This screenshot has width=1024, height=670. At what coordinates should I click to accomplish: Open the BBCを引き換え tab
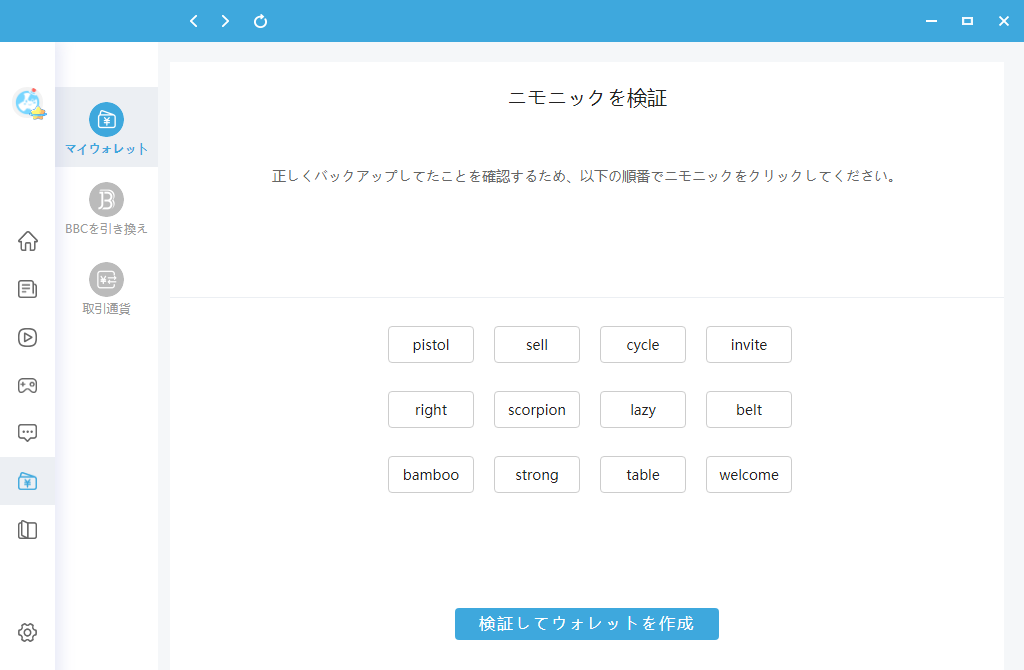[107, 208]
